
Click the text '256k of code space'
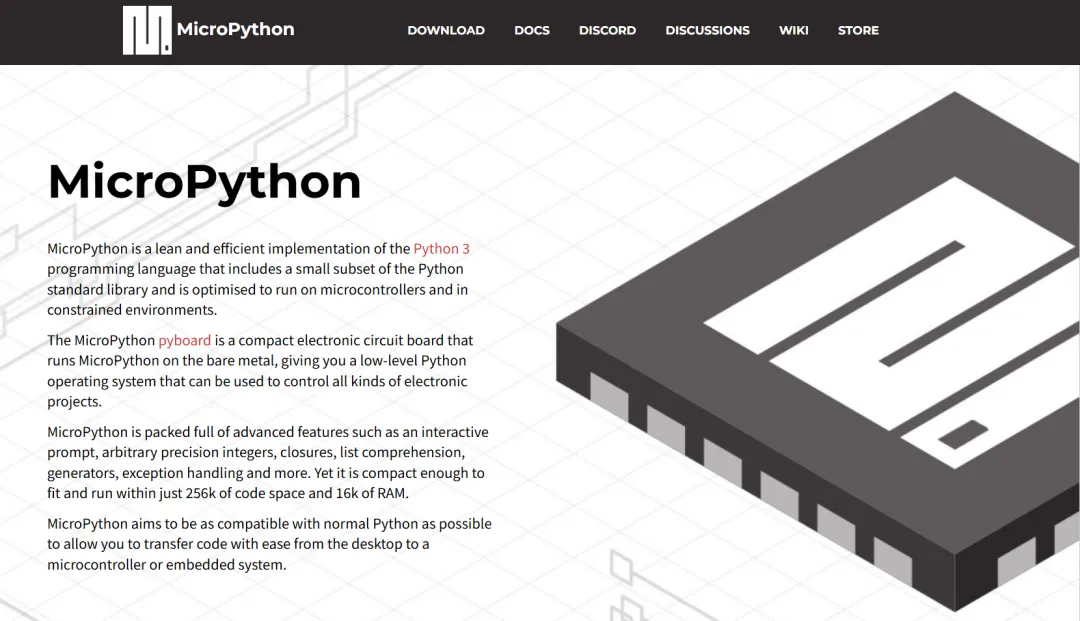(x=245, y=493)
